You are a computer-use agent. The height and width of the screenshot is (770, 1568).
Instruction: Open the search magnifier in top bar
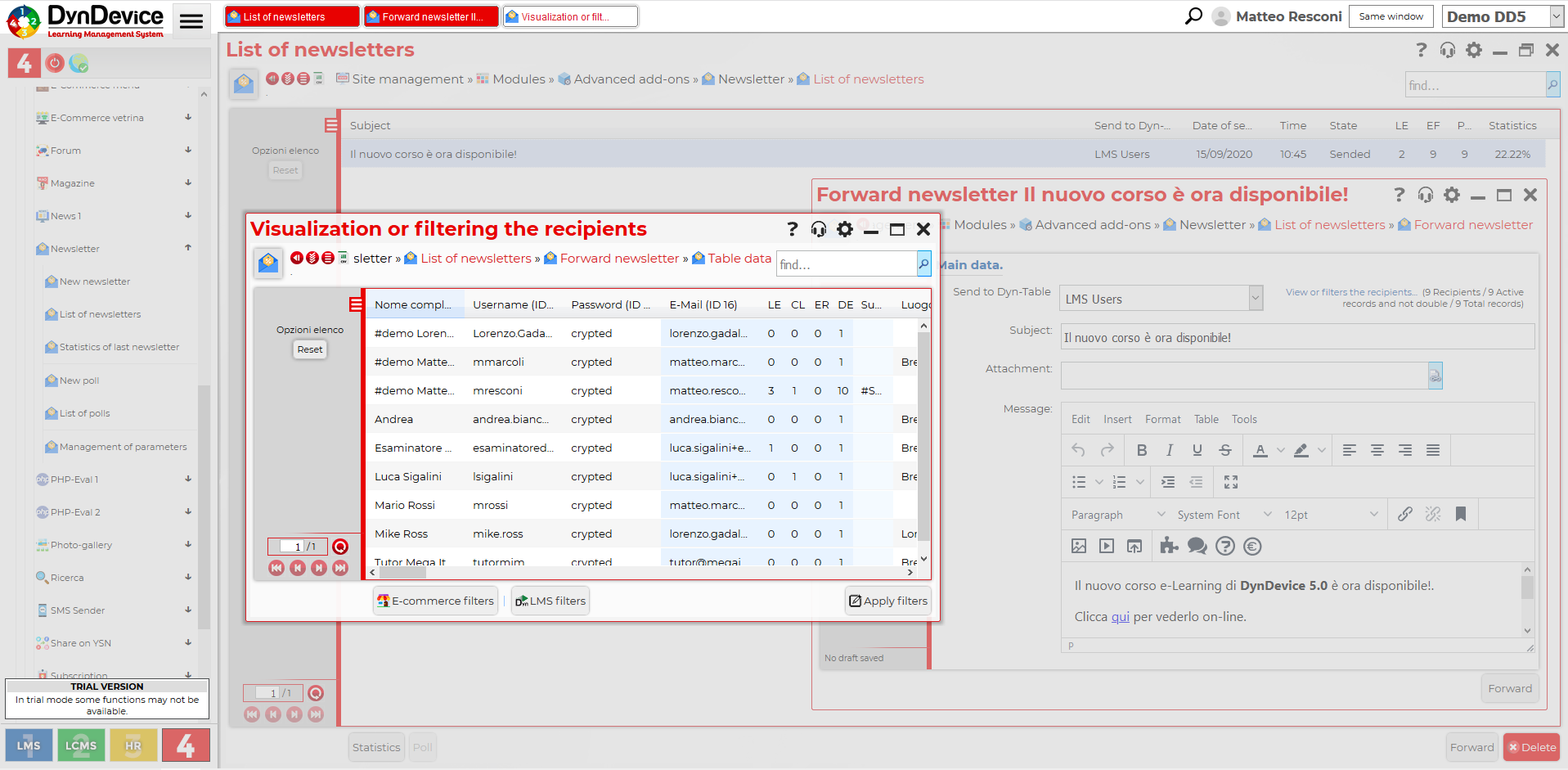1193,16
